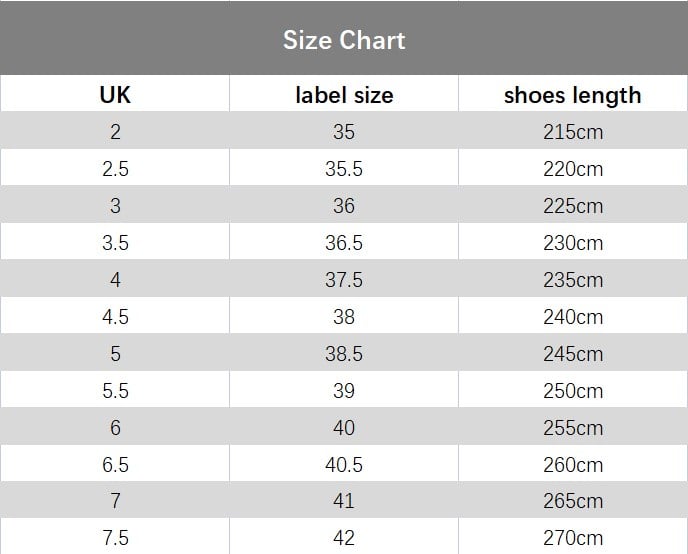688x554 pixels.
Task: Click the label size 41 cell
Action: point(344,501)
